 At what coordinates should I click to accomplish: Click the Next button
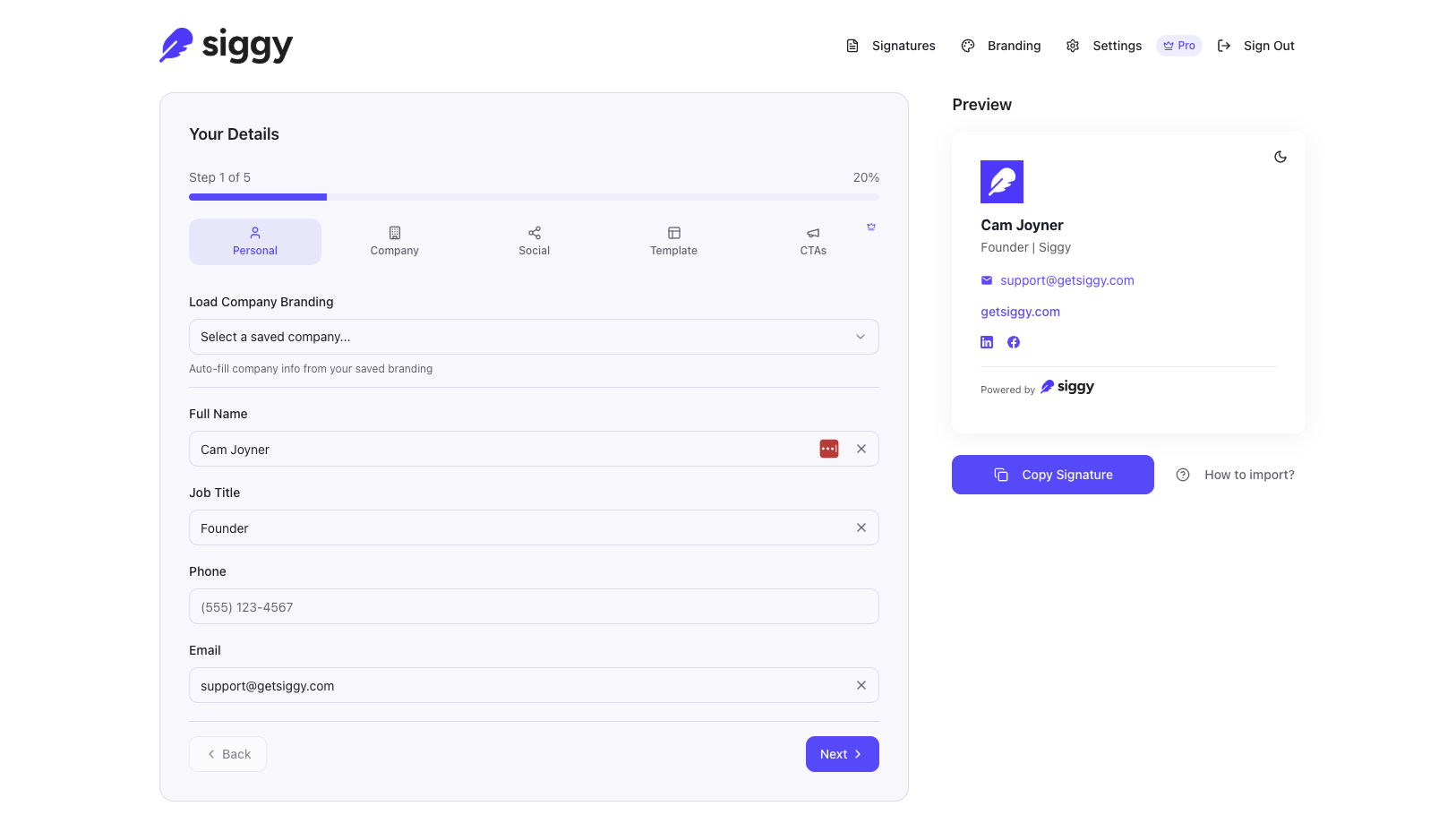pos(842,753)
